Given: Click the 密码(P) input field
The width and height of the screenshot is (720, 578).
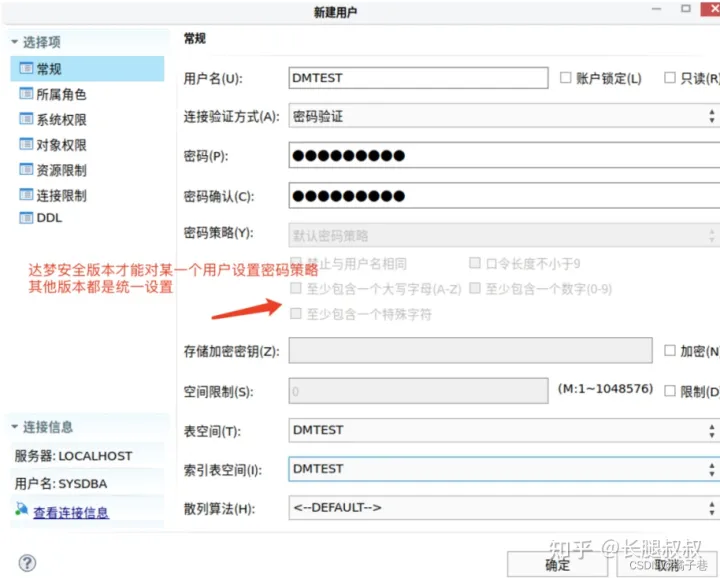Looking at the screenshot, I should point(504,155).
